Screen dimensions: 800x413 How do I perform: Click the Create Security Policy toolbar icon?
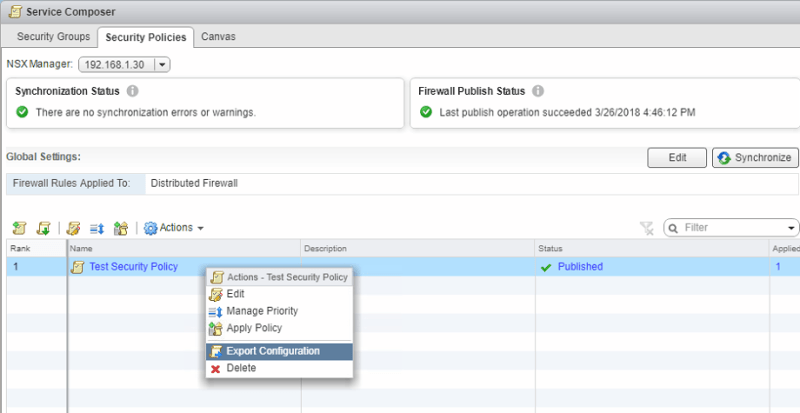[18, 228]
